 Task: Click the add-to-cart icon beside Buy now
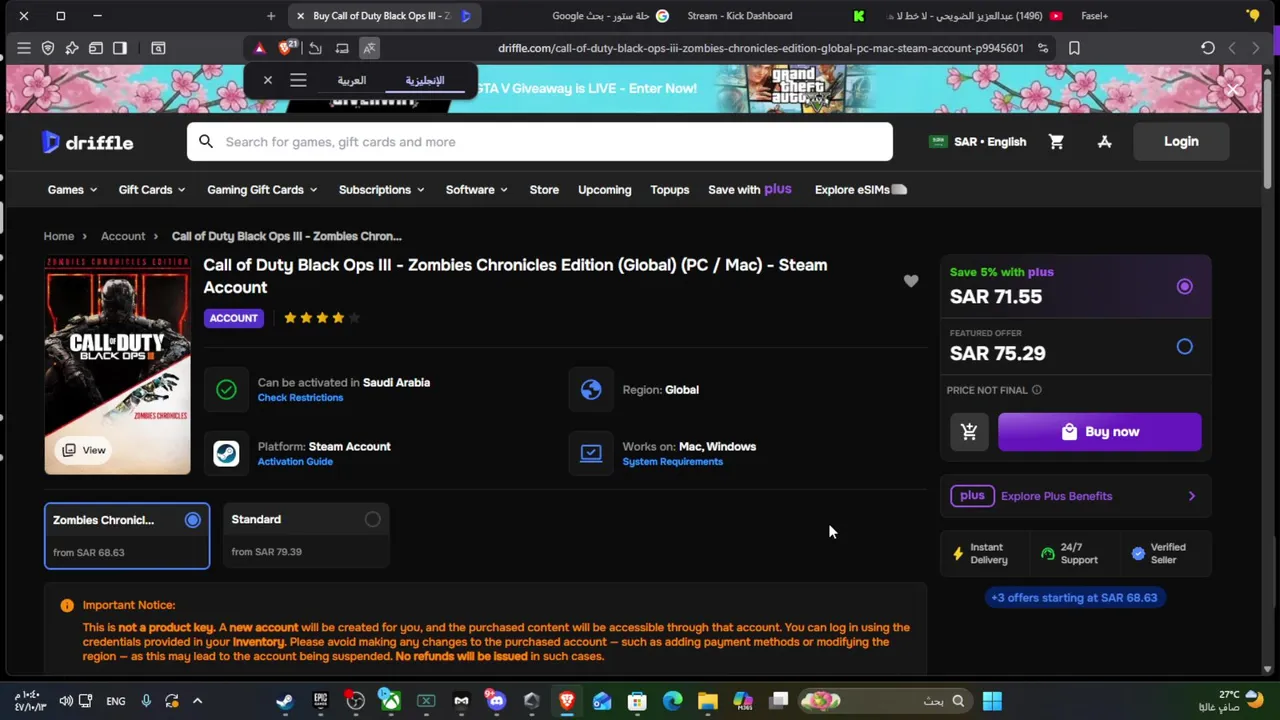coord(969,432)
